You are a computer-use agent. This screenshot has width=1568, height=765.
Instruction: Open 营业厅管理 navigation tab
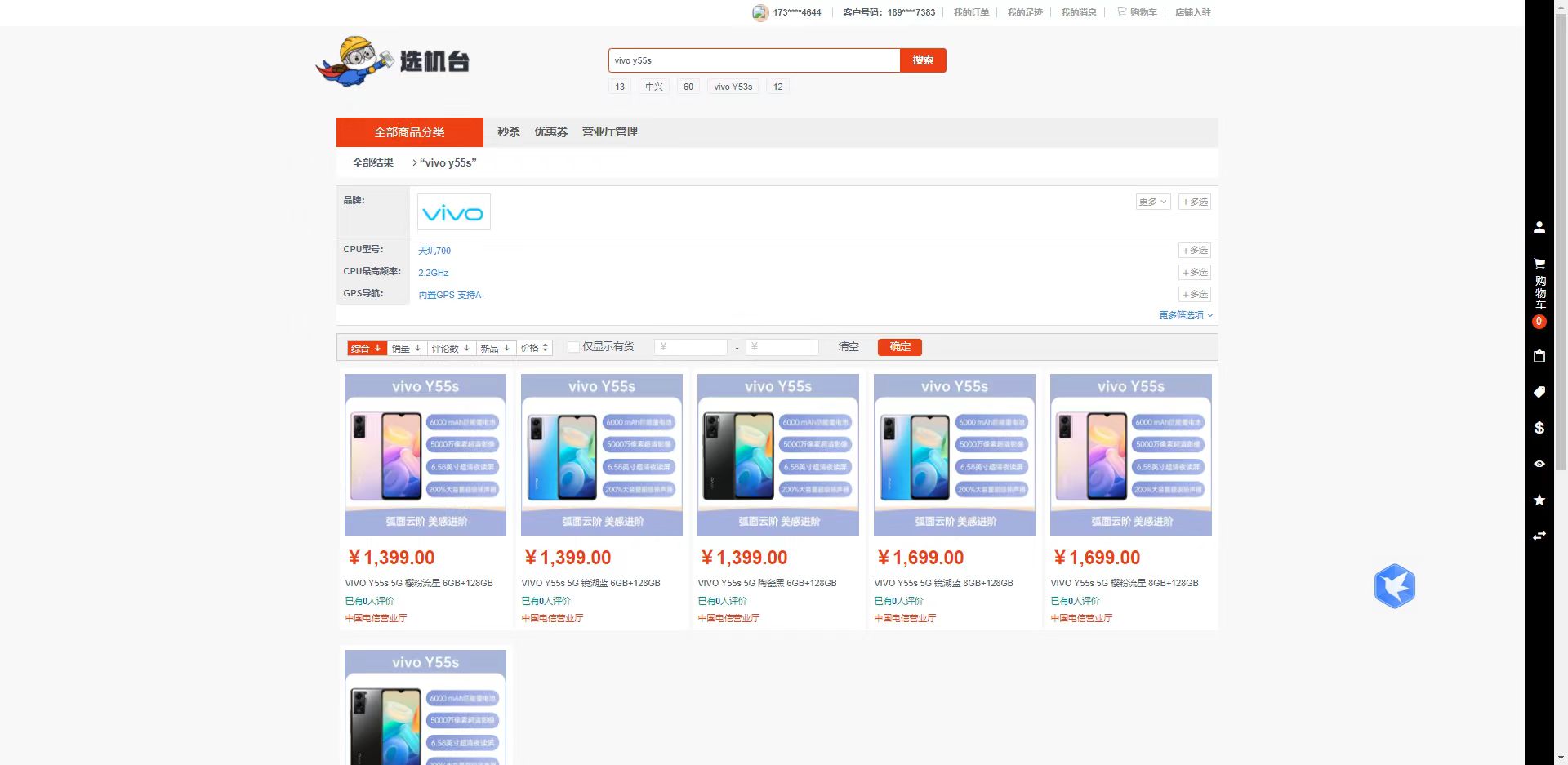pyautogui.click(x=610, y=132)
